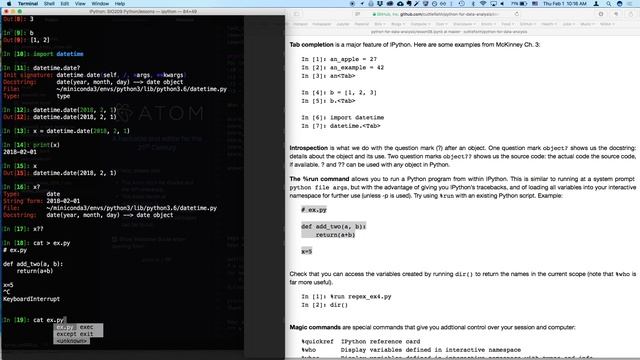Click '# ex.py' code line in web page

click(x=314, y=210)
